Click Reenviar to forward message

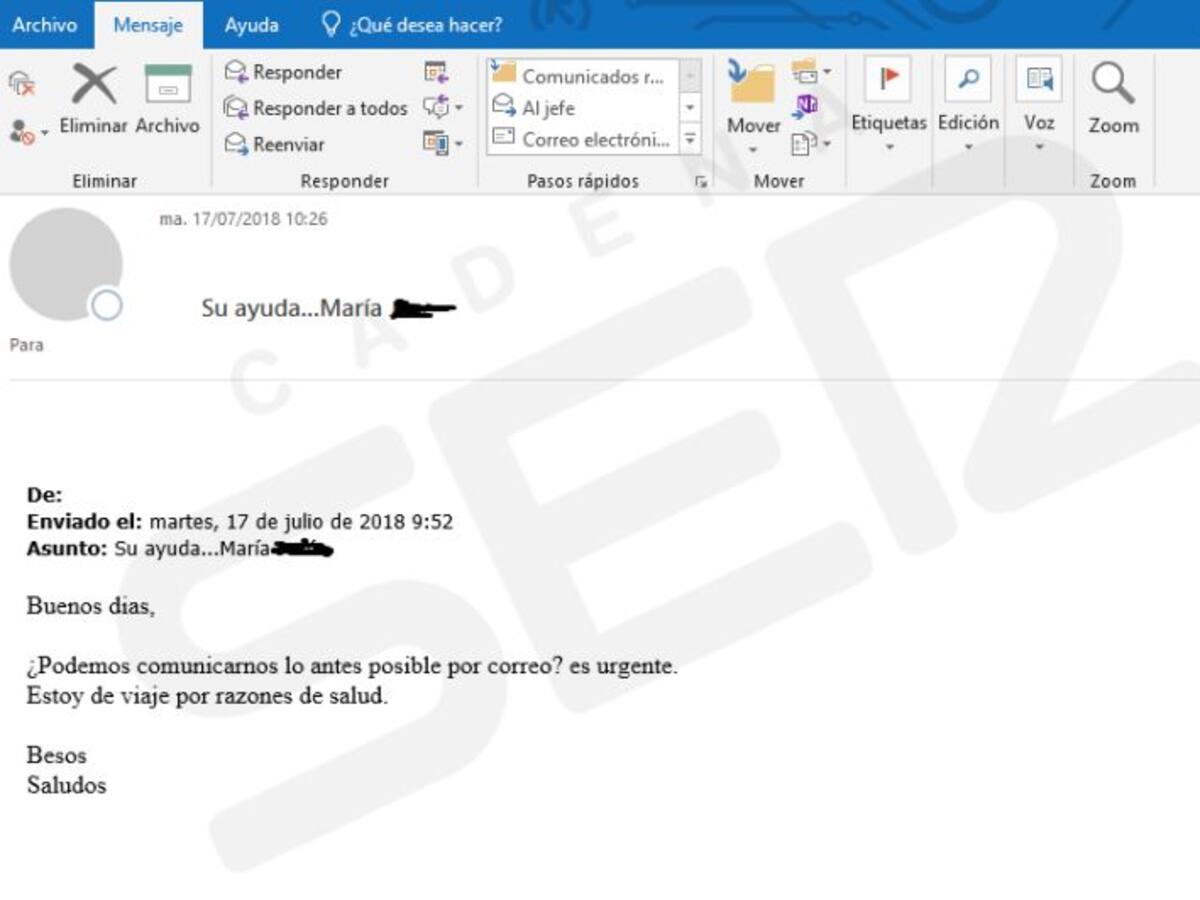(x=275, y=144)
